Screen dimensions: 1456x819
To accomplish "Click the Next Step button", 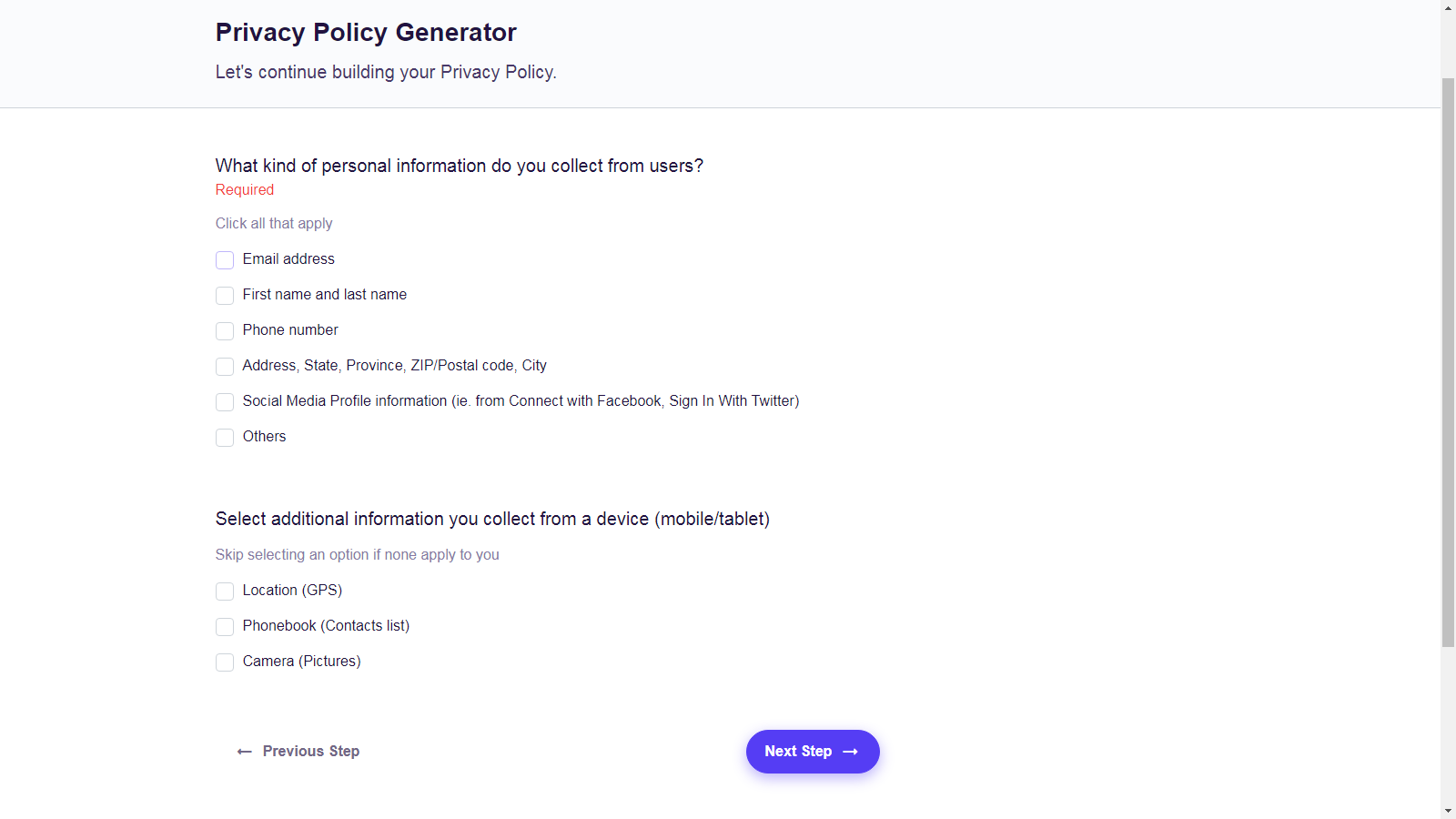I will coord(813,752).
